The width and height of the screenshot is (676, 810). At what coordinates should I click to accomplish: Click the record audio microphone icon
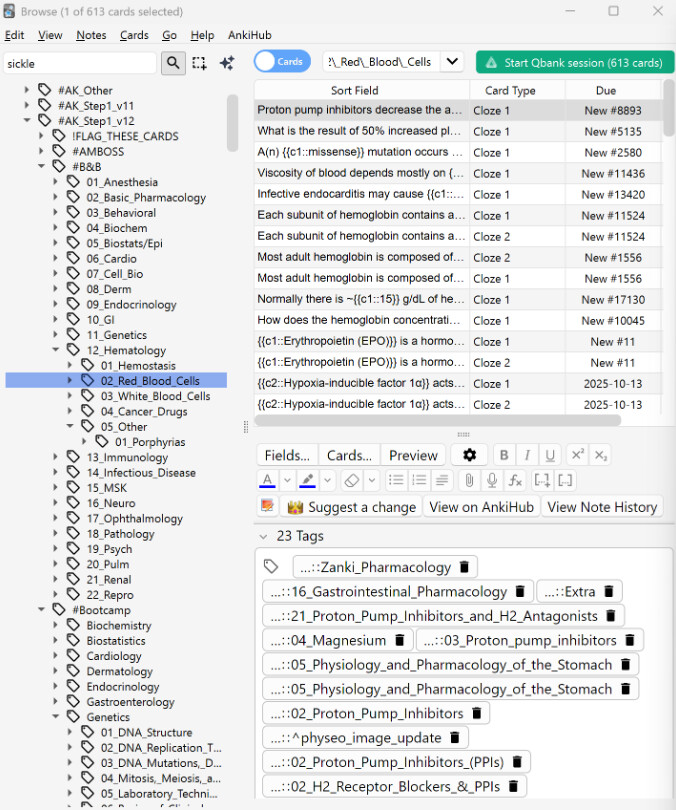pyautogui.click(x=491, y=481)
